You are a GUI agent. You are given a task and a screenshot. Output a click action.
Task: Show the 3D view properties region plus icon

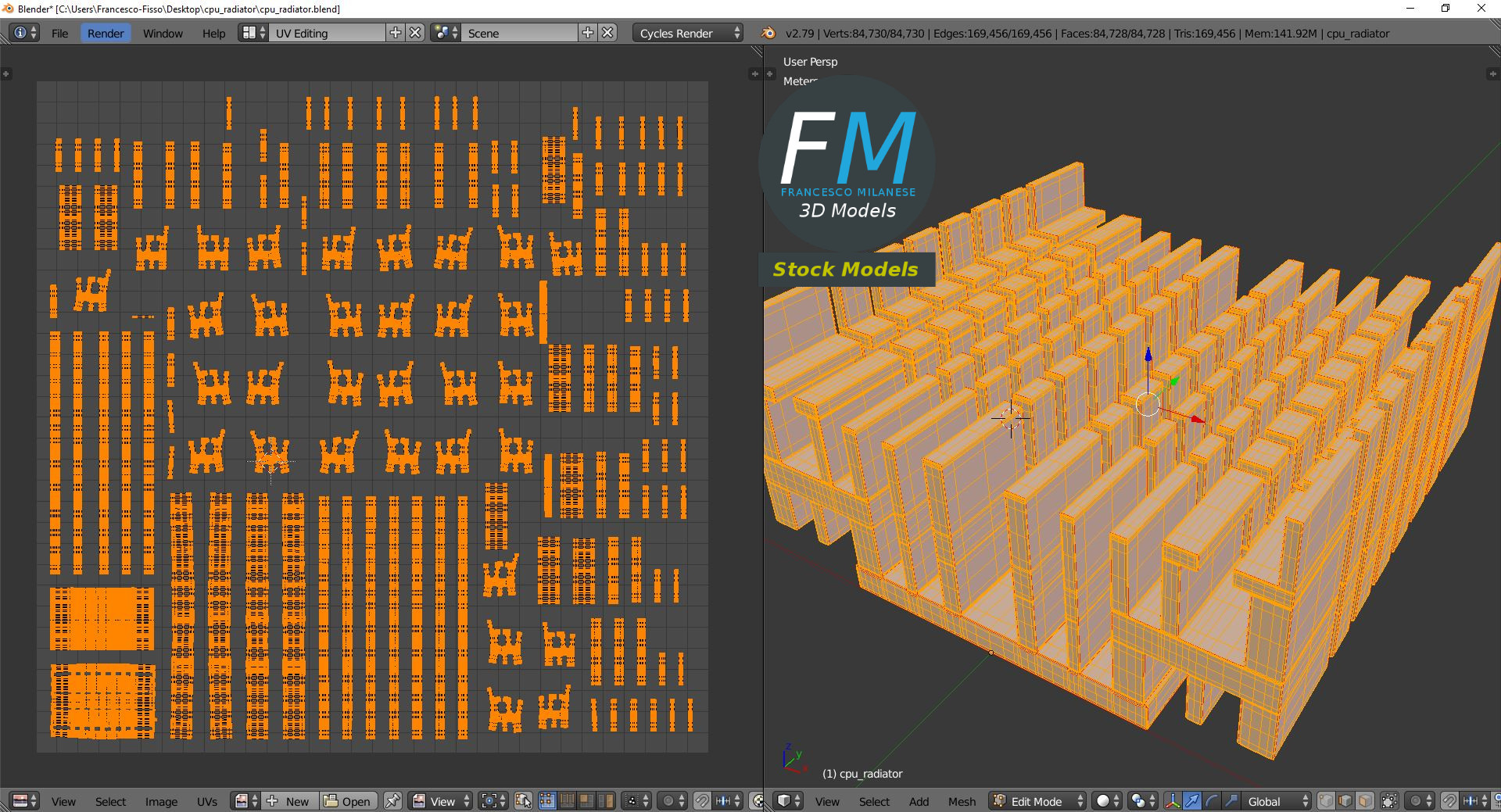[x=1492, y=73]
